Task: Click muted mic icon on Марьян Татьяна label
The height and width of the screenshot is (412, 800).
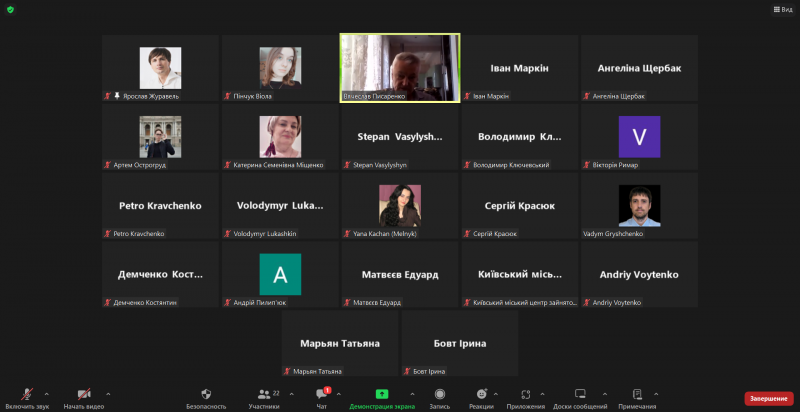Action: point(287,371)
